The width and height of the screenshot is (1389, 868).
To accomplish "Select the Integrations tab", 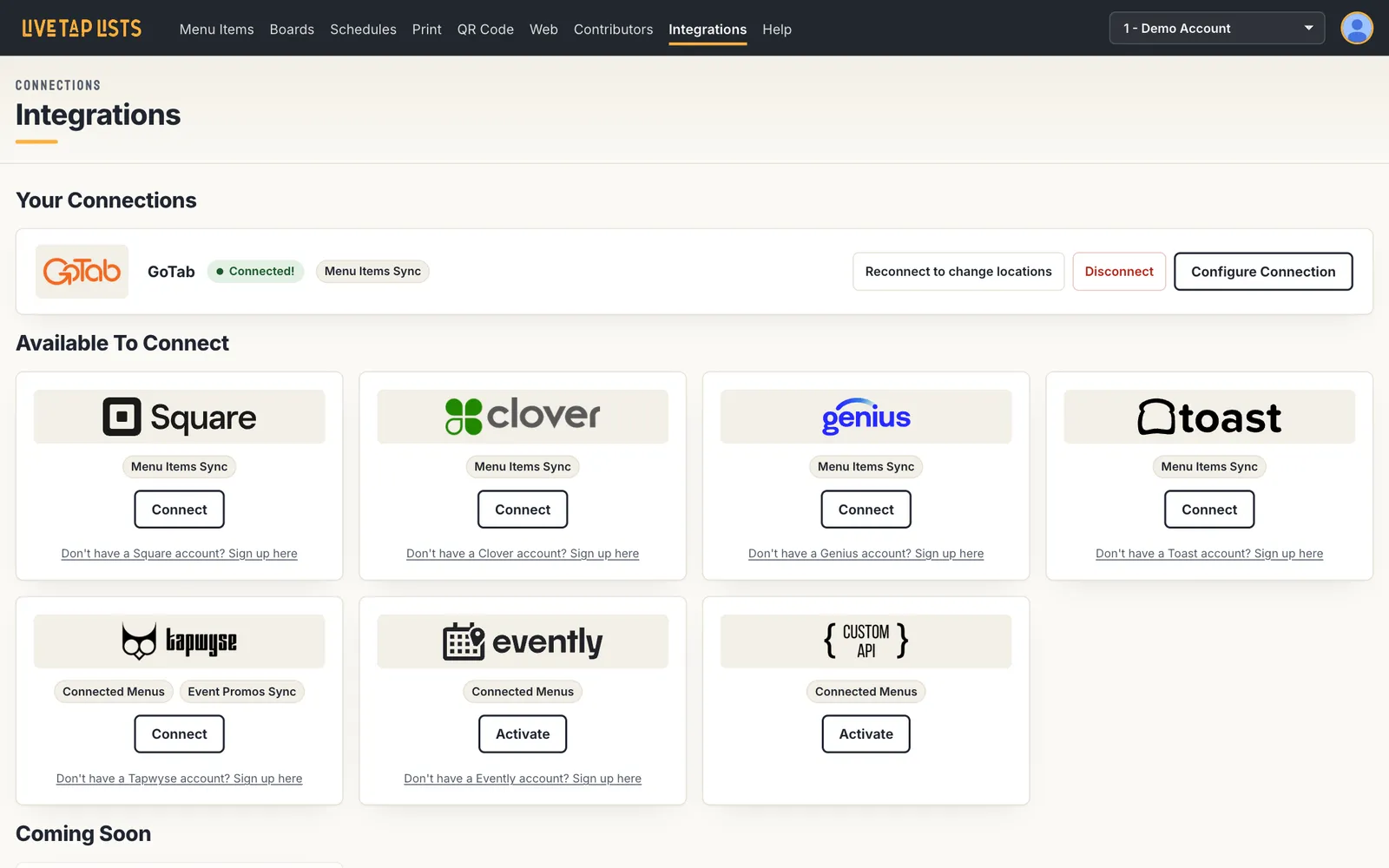I will click(708, 30).
